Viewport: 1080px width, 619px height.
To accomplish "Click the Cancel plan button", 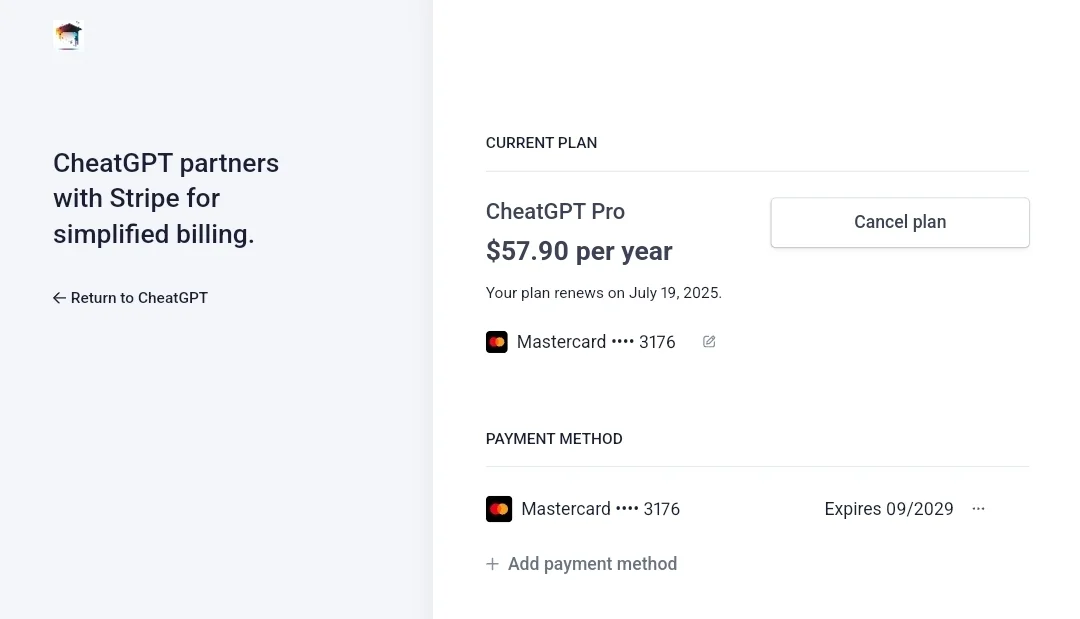I will click(x=900, y=222).
